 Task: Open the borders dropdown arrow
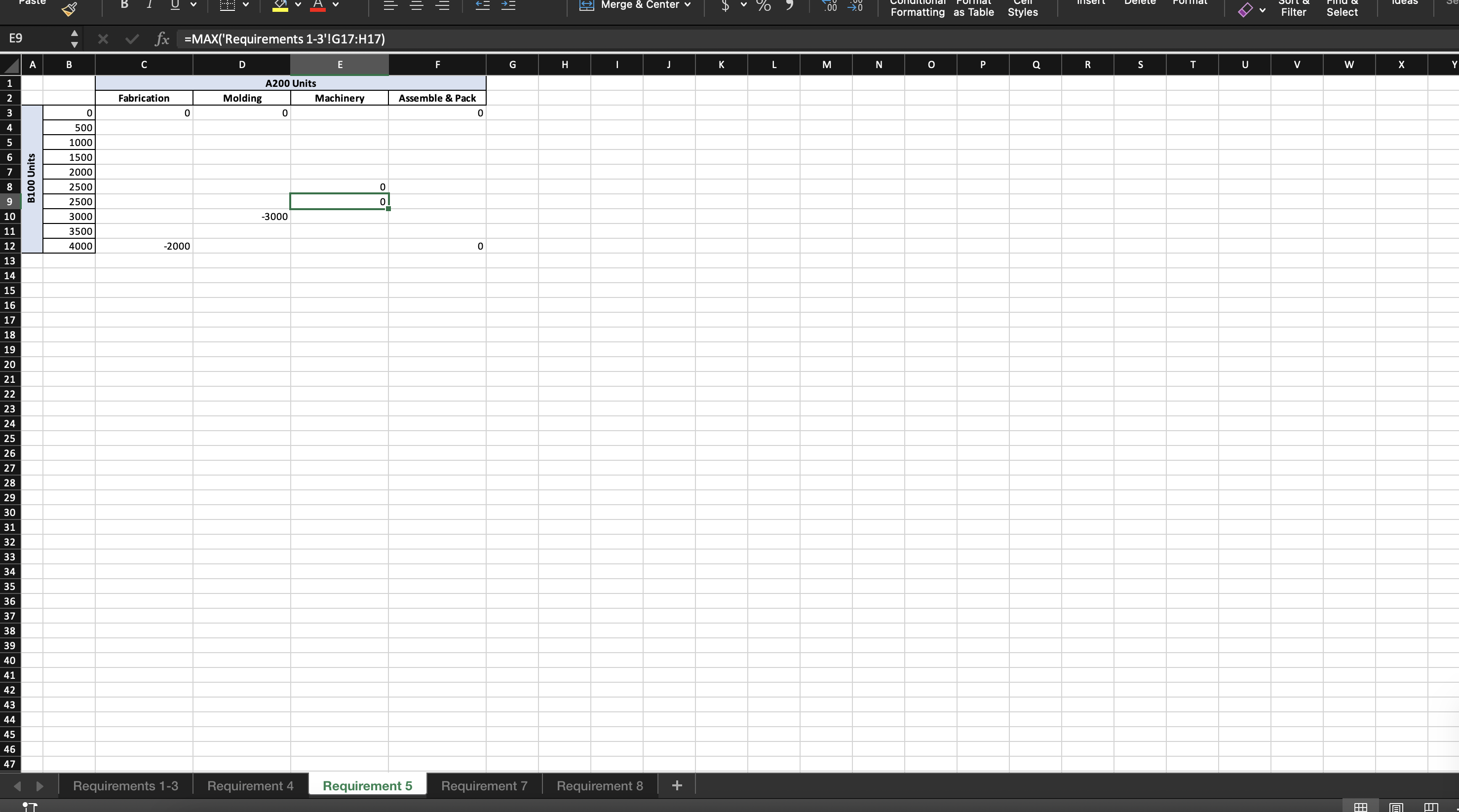pos(246,5)
